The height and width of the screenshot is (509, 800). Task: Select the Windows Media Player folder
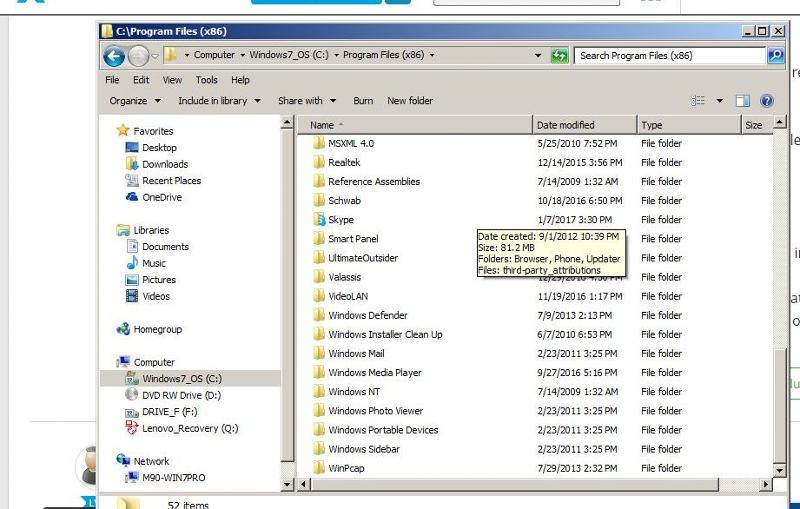375,373
